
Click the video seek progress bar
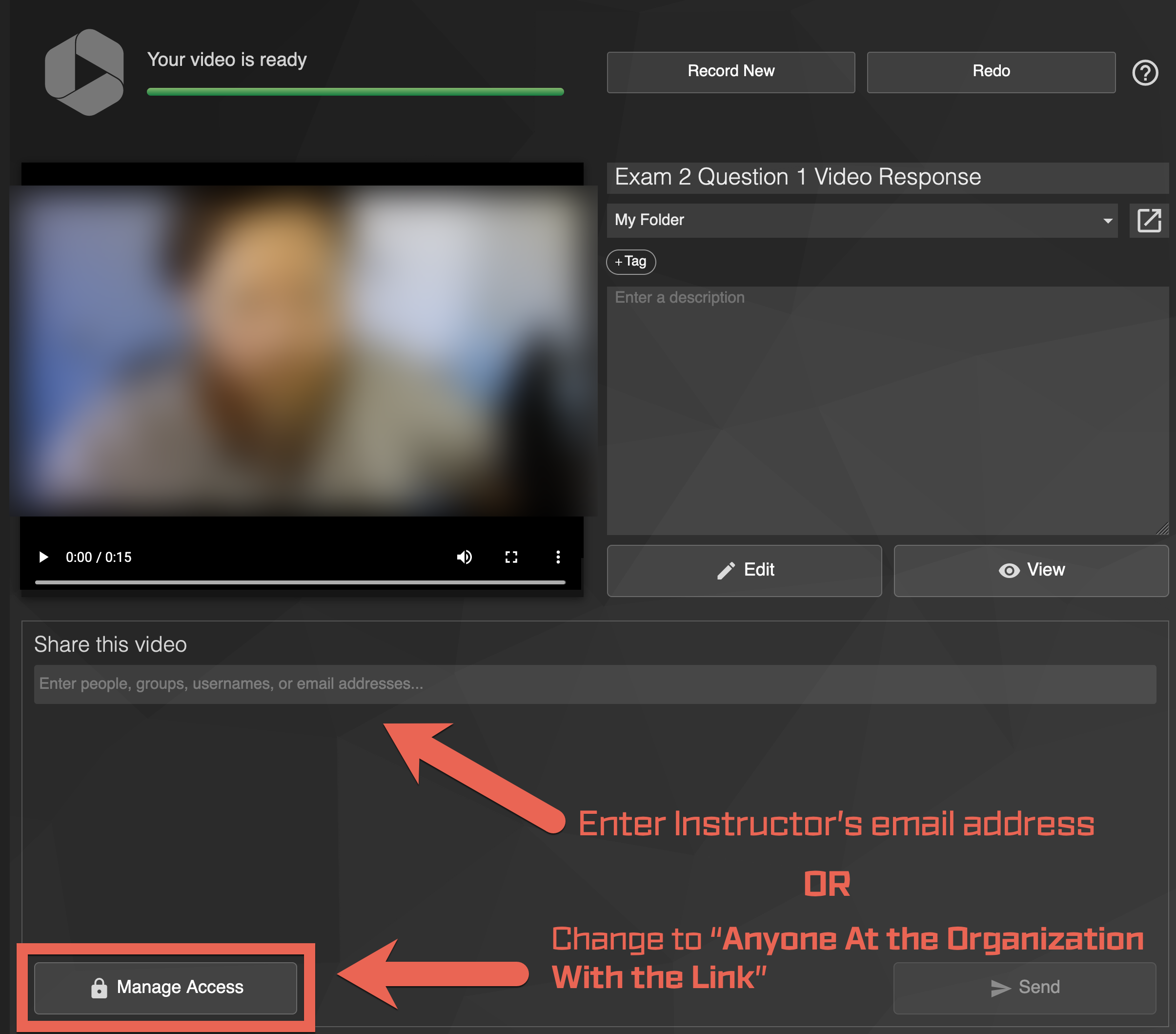click(299, 582)
